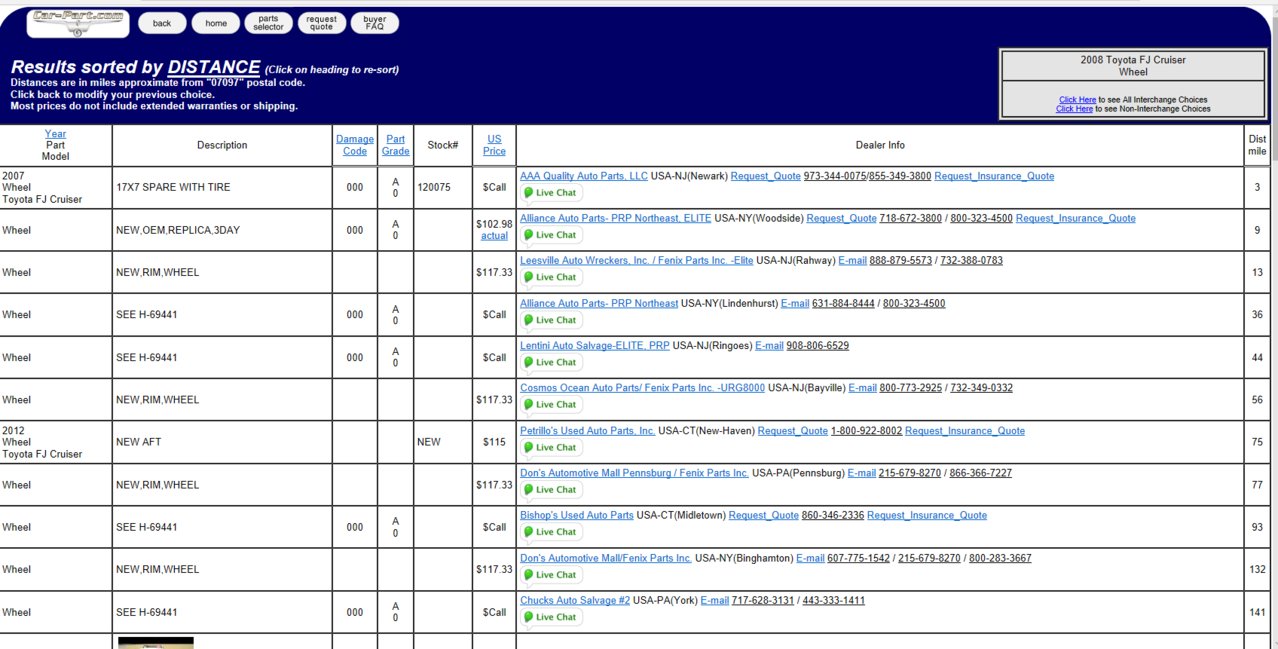Start Live Chat with Cosmos Ocean Auto Parts
This screenshot has height=649, width=1278.
(x=551, y=404)
